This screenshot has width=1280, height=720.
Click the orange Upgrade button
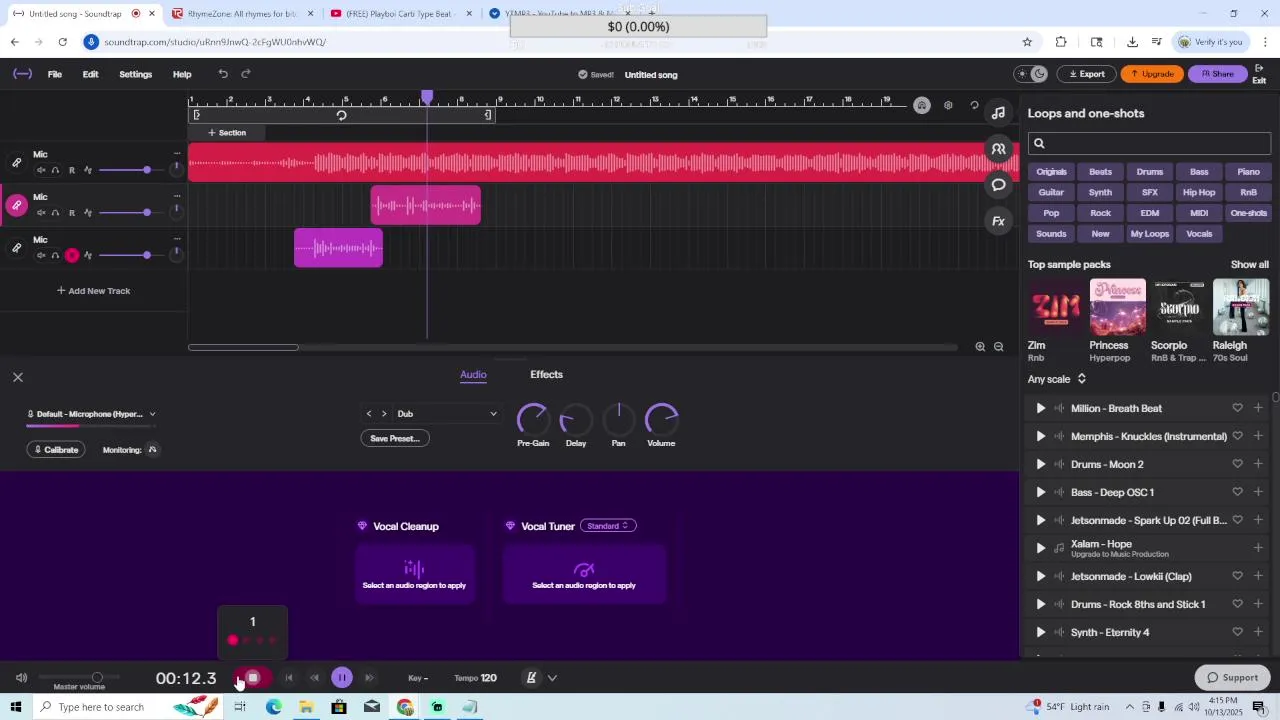pos(1152,74)
